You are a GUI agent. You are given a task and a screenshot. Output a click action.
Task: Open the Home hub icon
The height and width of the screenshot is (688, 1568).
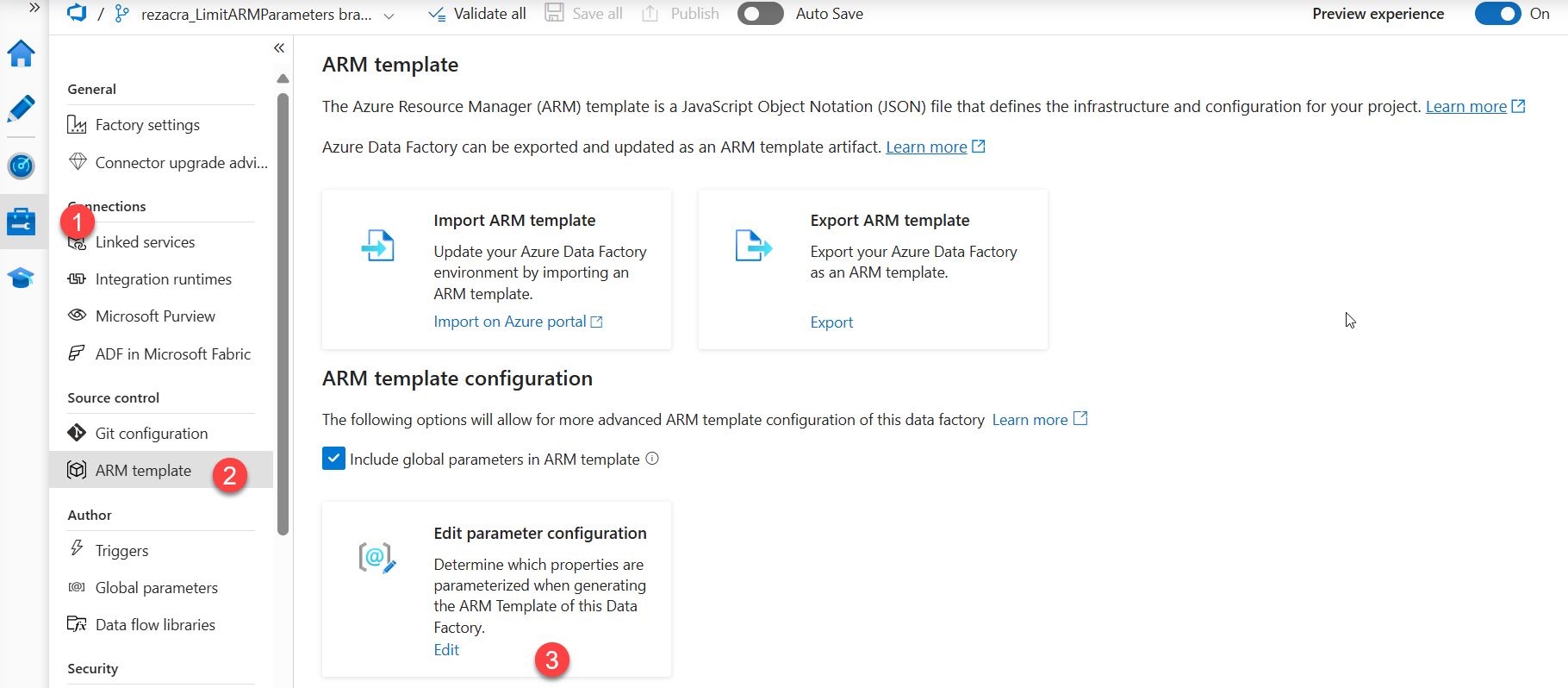tap(21, 54)
